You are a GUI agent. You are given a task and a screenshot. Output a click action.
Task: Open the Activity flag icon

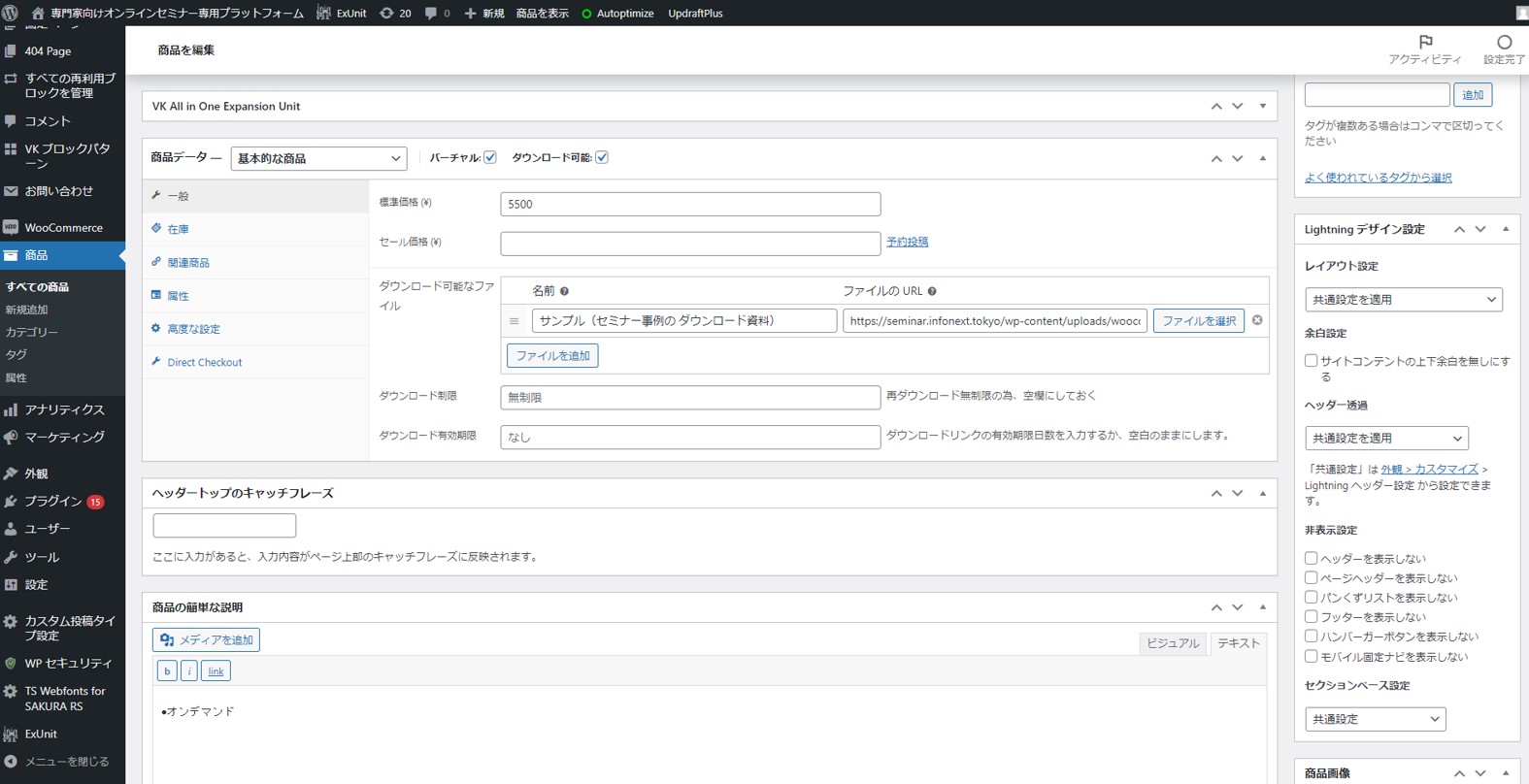tap(1424, 43)
